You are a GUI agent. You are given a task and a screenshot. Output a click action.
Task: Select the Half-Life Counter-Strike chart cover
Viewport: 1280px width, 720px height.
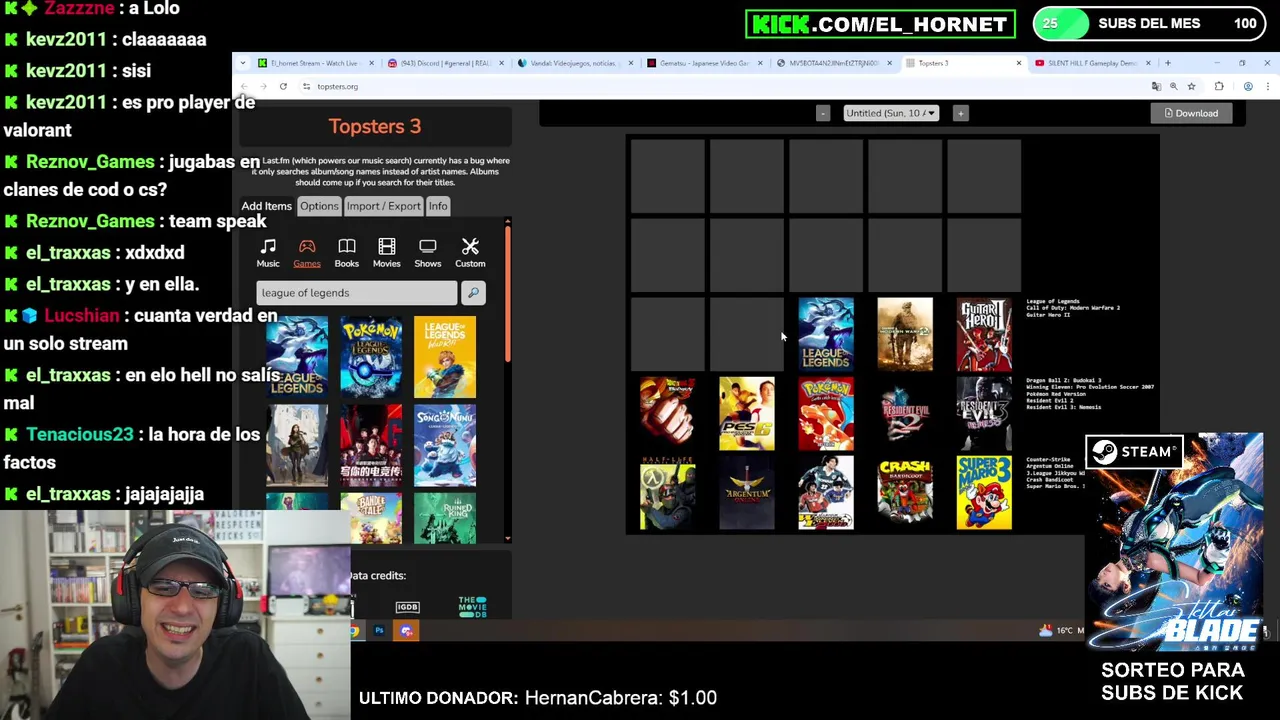[x=668, y=493]
